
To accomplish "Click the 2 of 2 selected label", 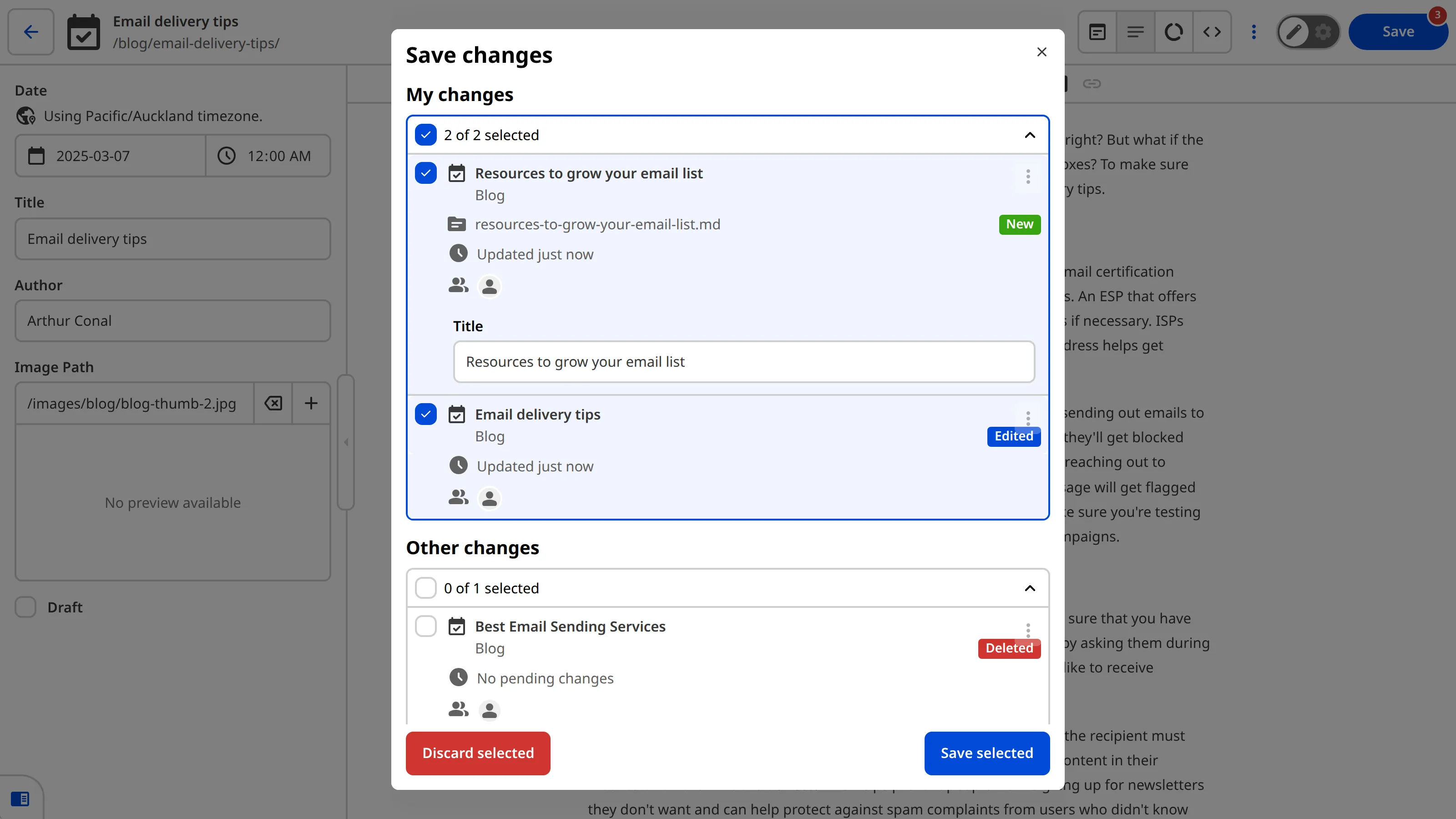I will point(491,135).
